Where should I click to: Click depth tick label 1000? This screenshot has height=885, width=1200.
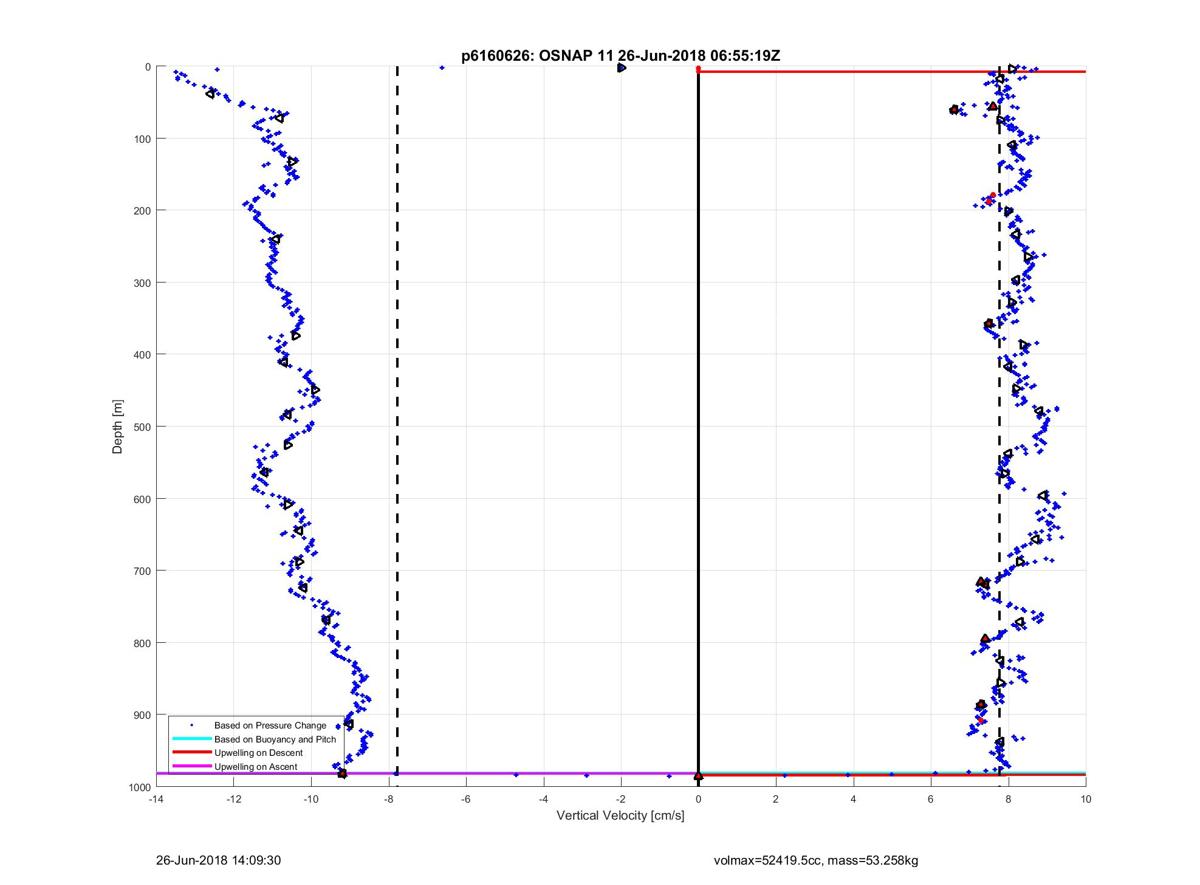140,787
